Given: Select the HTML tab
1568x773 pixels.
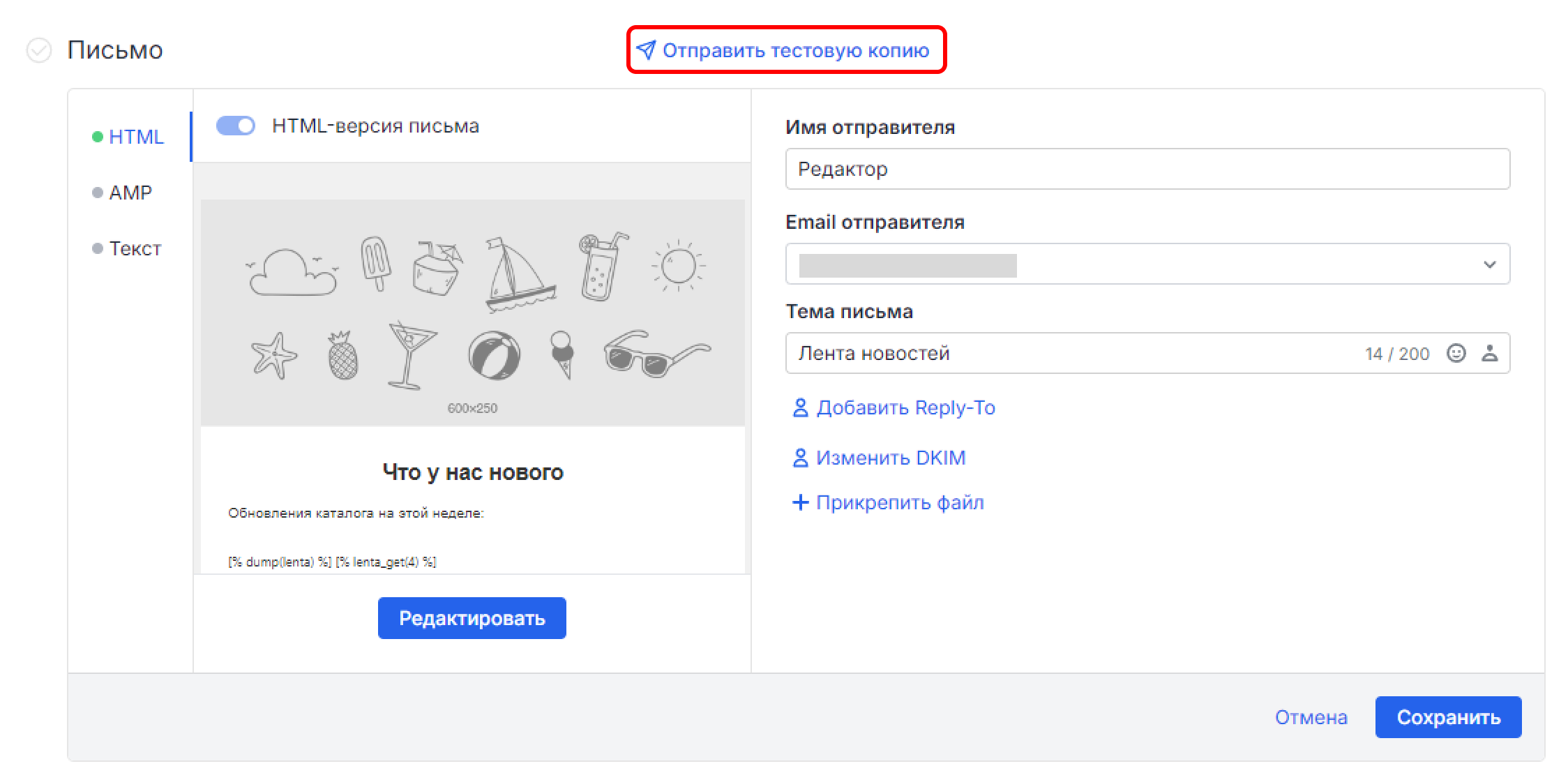Looking at the screenshot, I should pos(137,137).
